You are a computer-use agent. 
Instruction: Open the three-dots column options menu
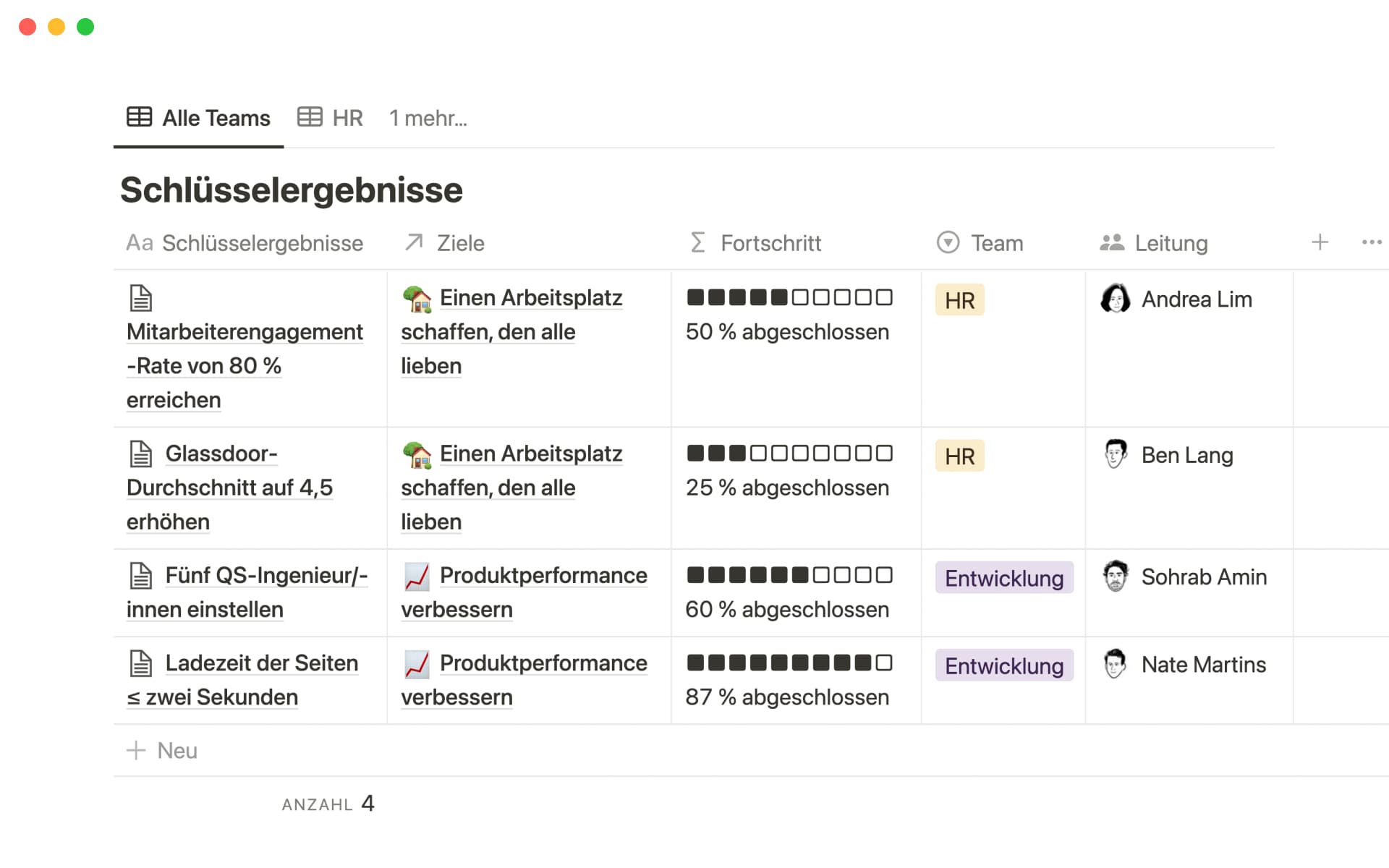(1371, 242)
